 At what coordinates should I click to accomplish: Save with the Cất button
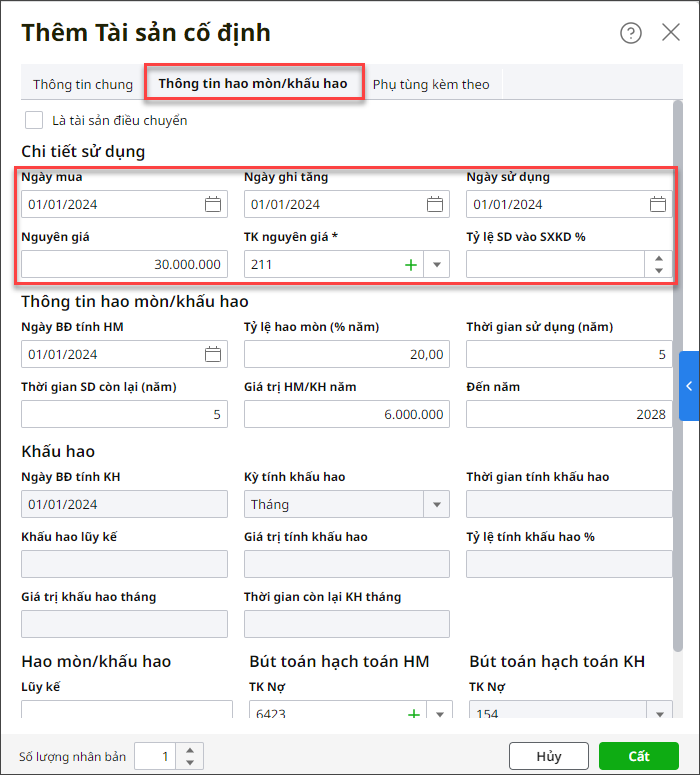coord(639,756)
